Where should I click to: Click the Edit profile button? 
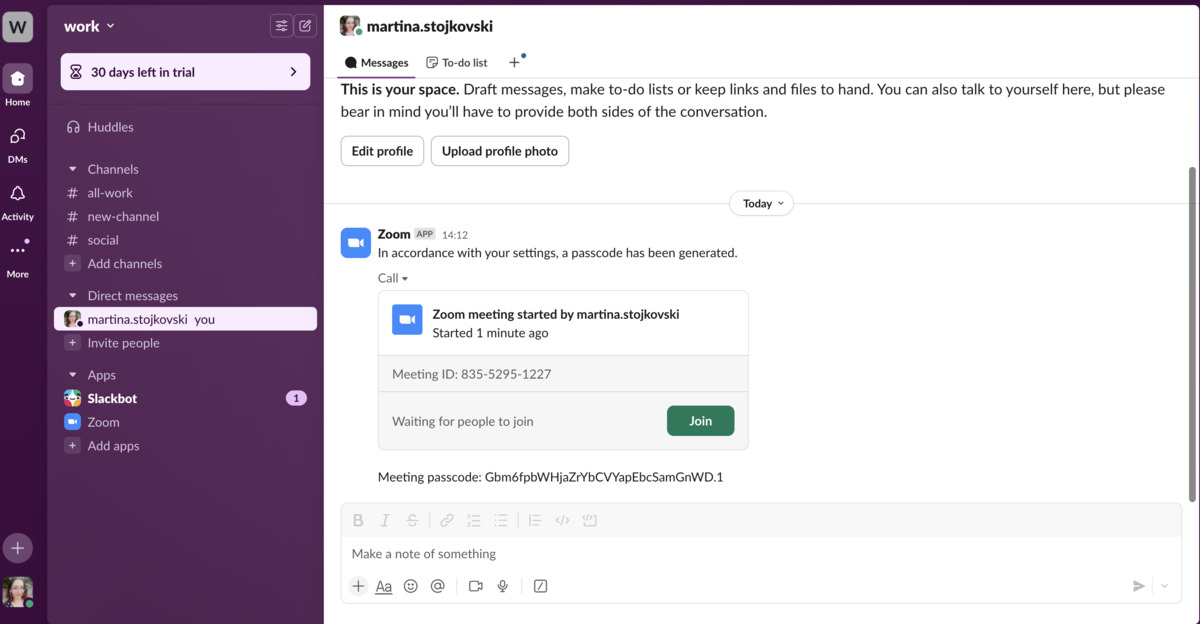(382, 151)
